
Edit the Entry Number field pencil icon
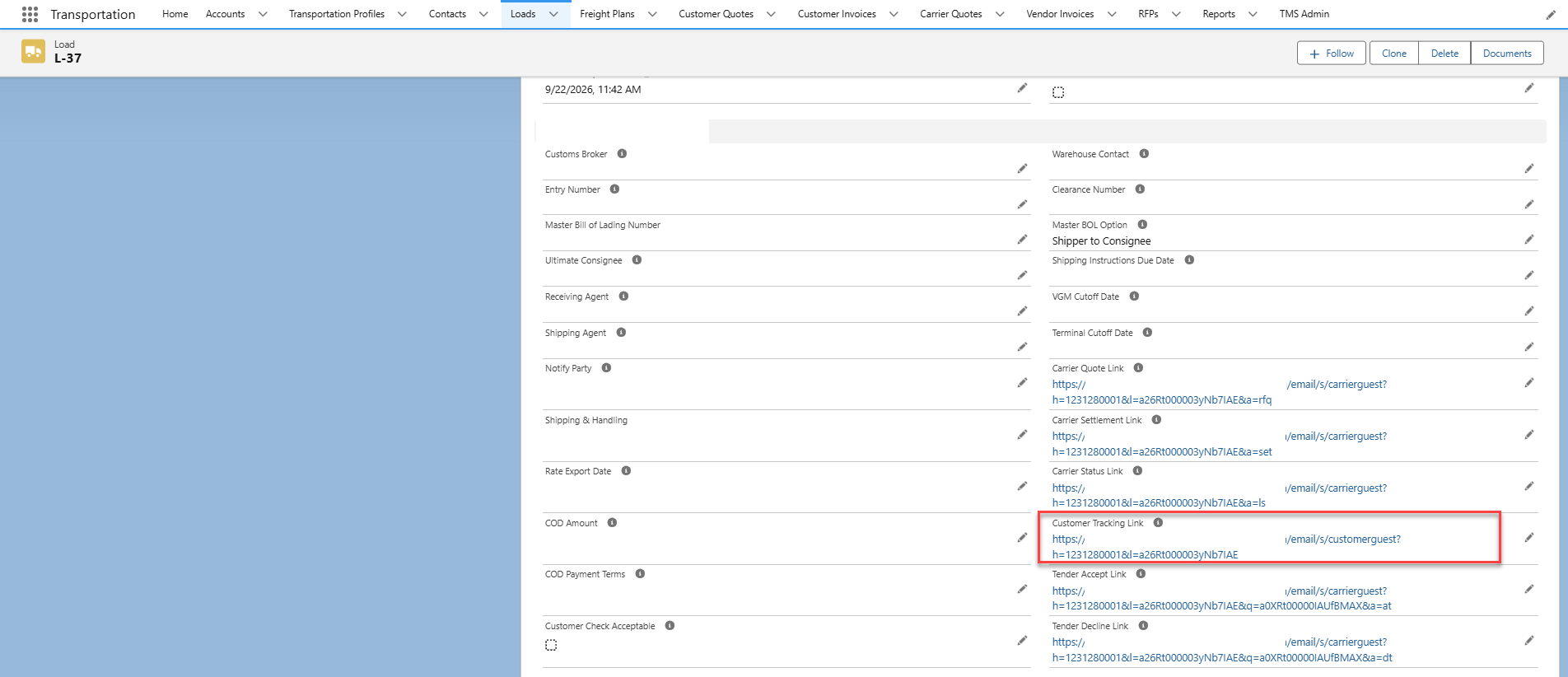pos(1022,204)
